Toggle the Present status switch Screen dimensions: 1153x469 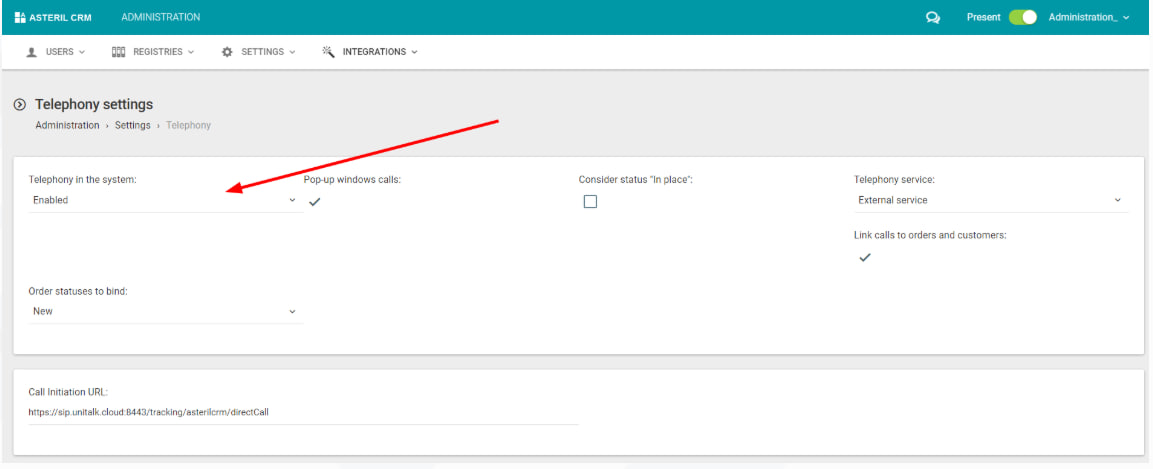[x=1022, y=17]
